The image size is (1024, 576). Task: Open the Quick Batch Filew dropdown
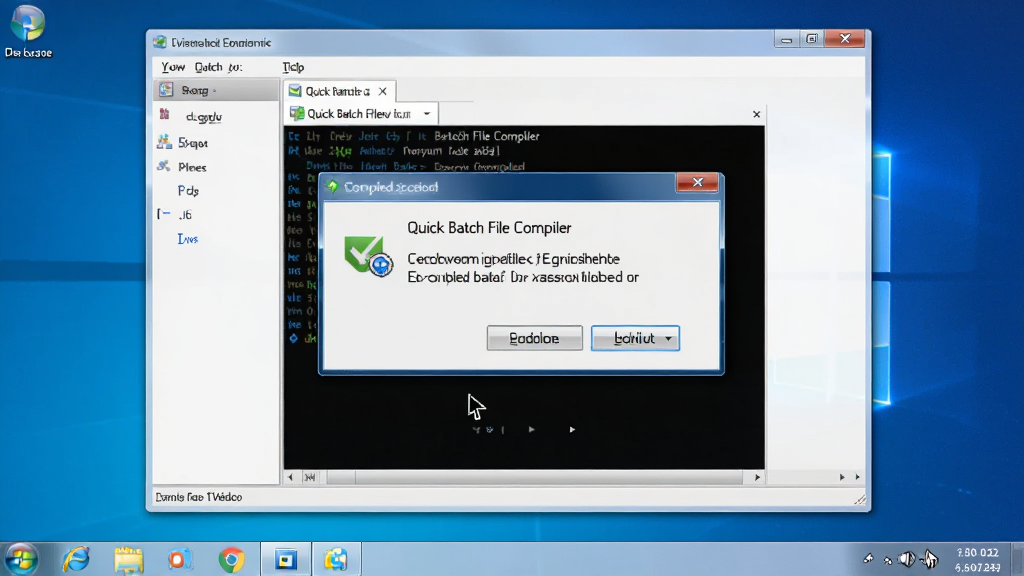pos(427,114)
